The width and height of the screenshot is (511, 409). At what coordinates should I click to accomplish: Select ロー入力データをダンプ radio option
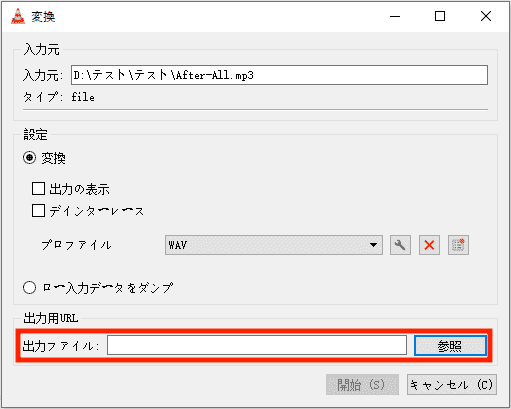(29, 287)
